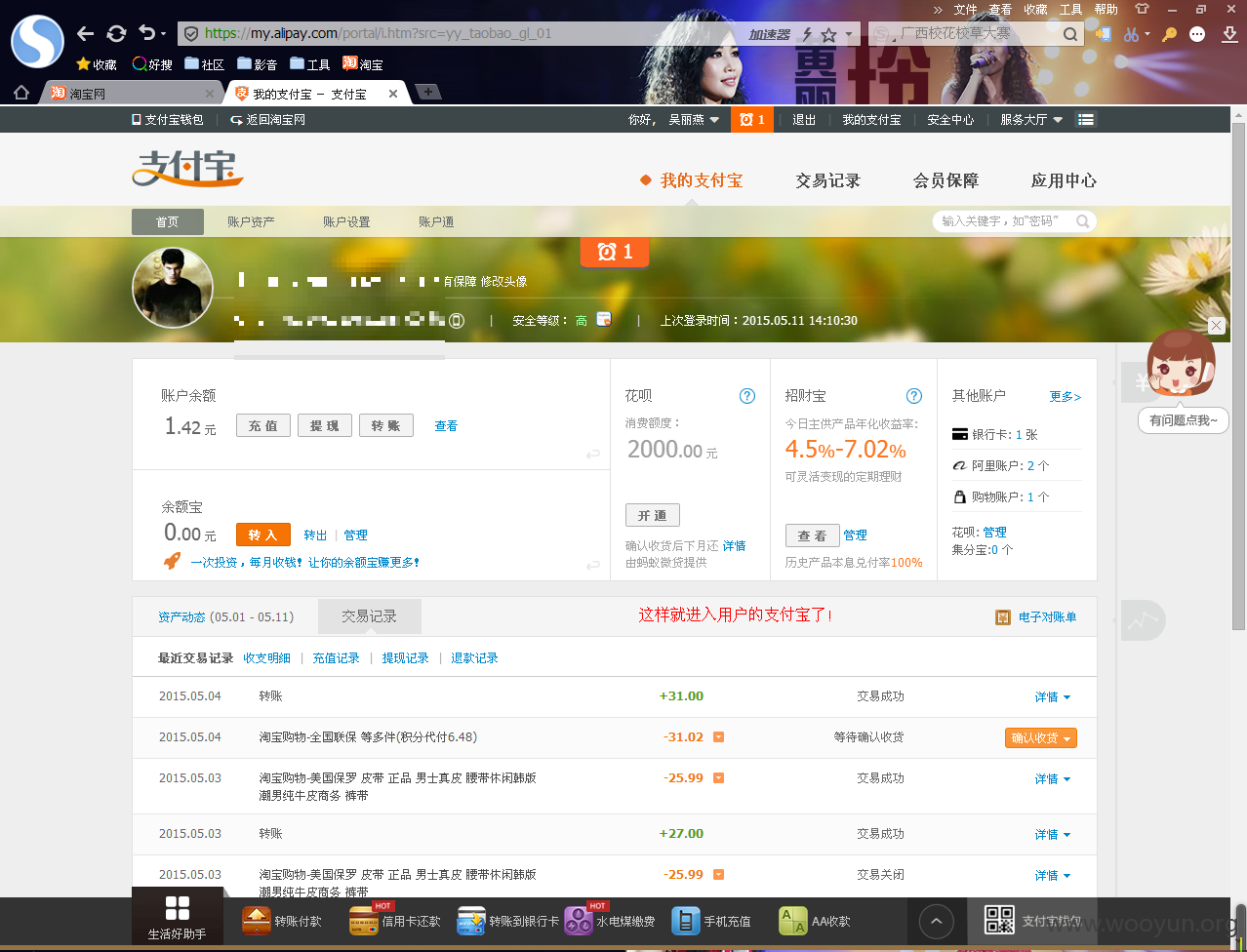
Task: Open the 吴丽燕 username dropdown
Action: click(694, 119)
